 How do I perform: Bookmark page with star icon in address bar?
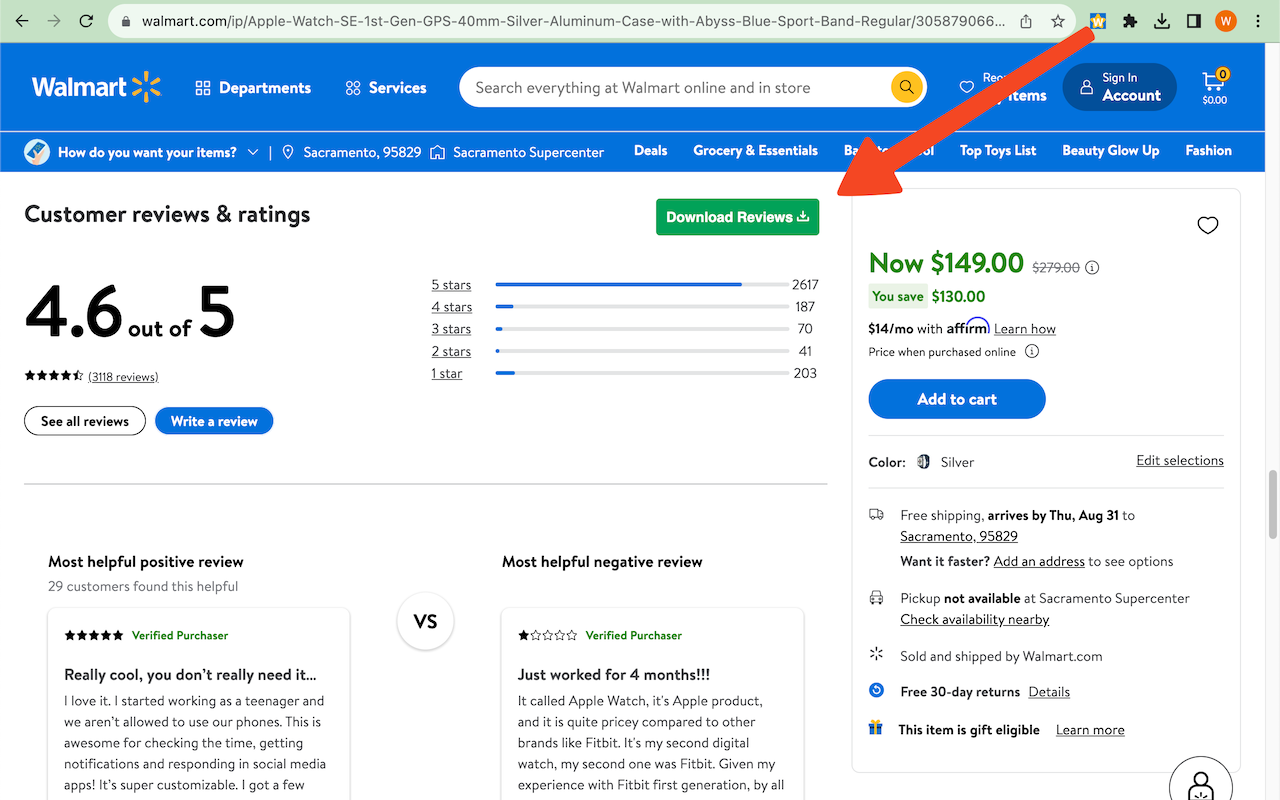[1057, 21]
